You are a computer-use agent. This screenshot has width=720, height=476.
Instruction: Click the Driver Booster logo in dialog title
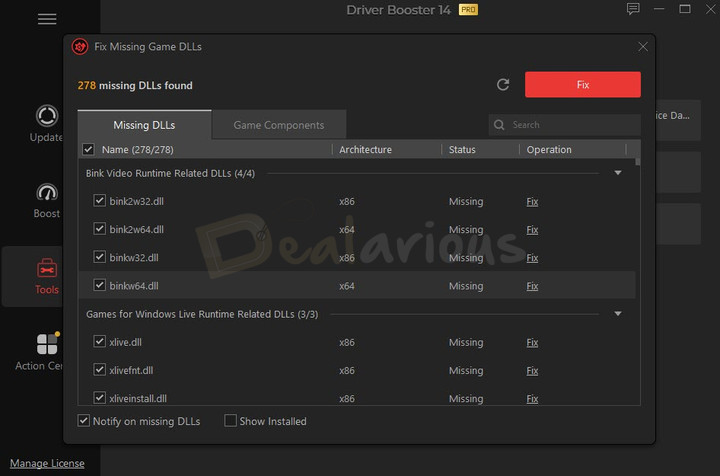(80, 46)
